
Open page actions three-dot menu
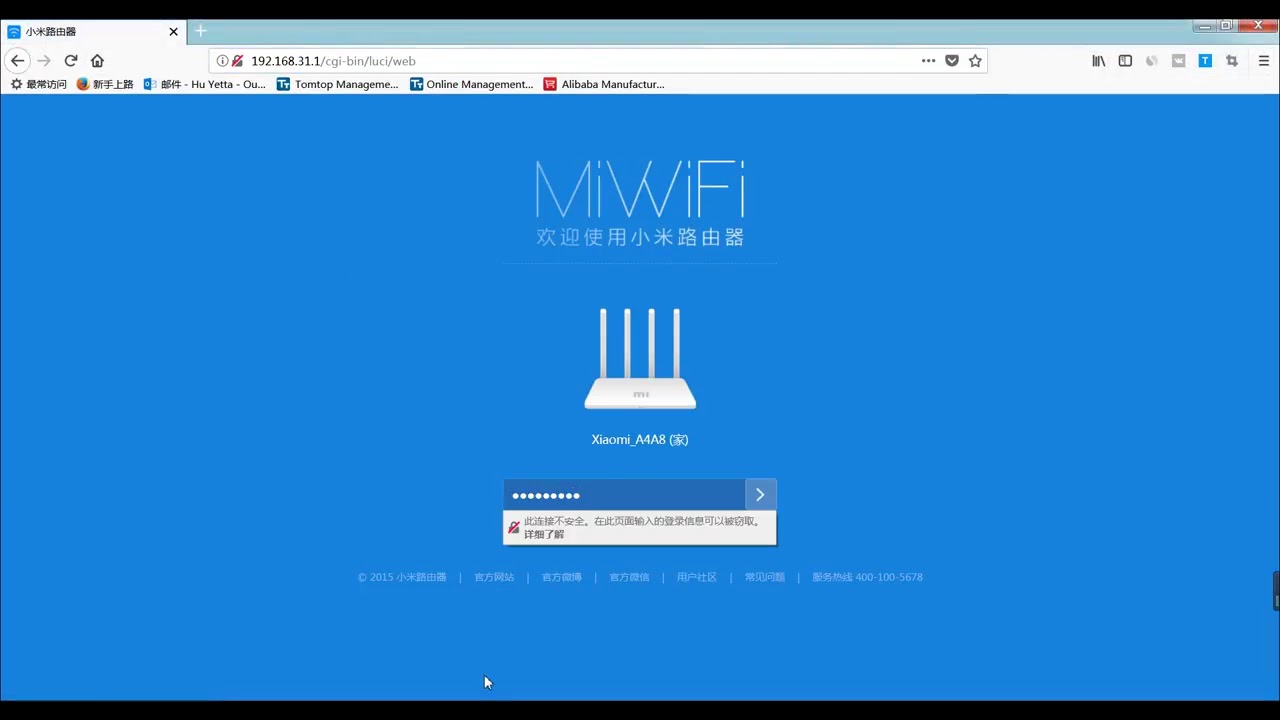pos(928,61)
